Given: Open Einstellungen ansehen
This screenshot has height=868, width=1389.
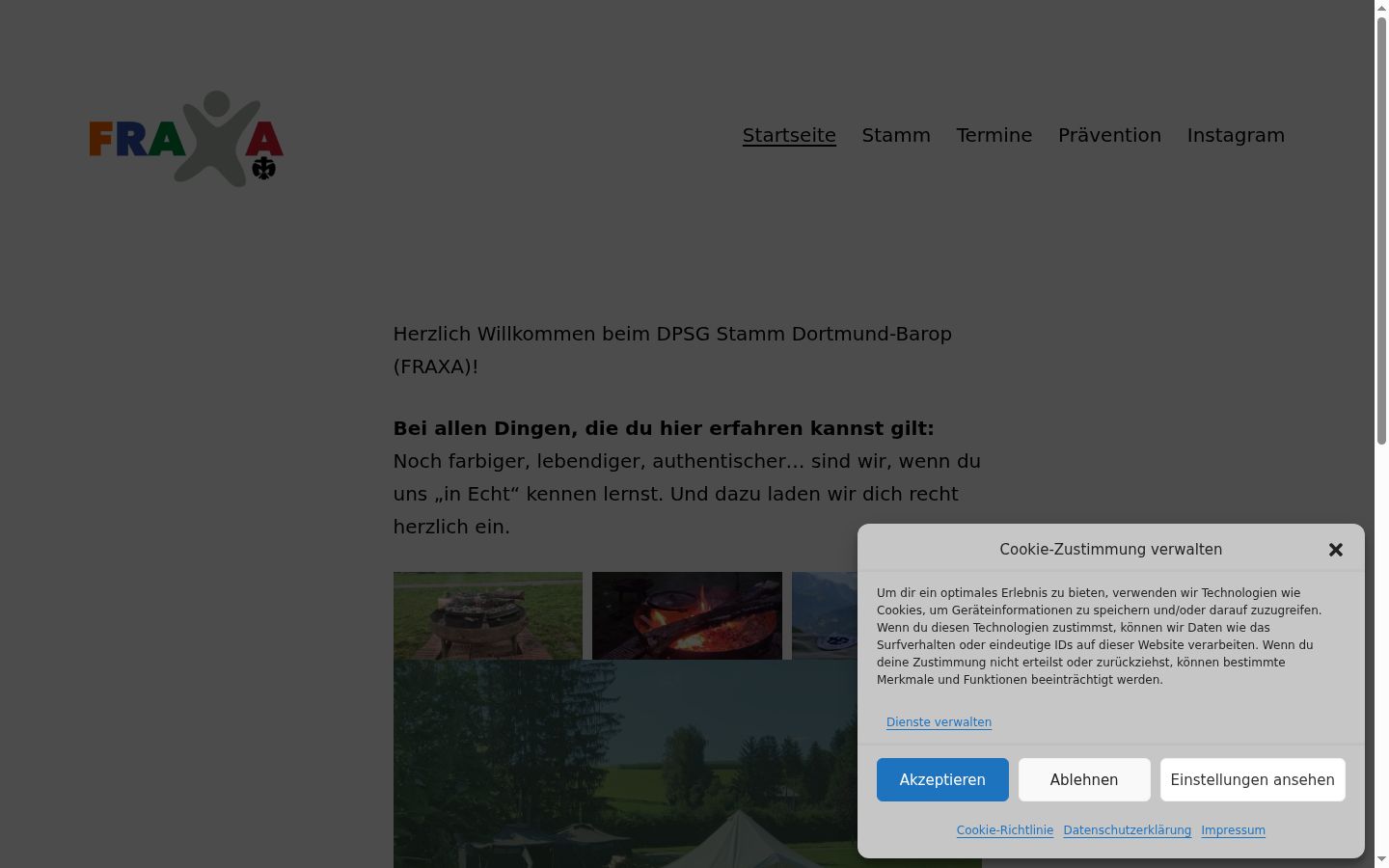Looking at the screenshot, I should [x=1252, y=779].
